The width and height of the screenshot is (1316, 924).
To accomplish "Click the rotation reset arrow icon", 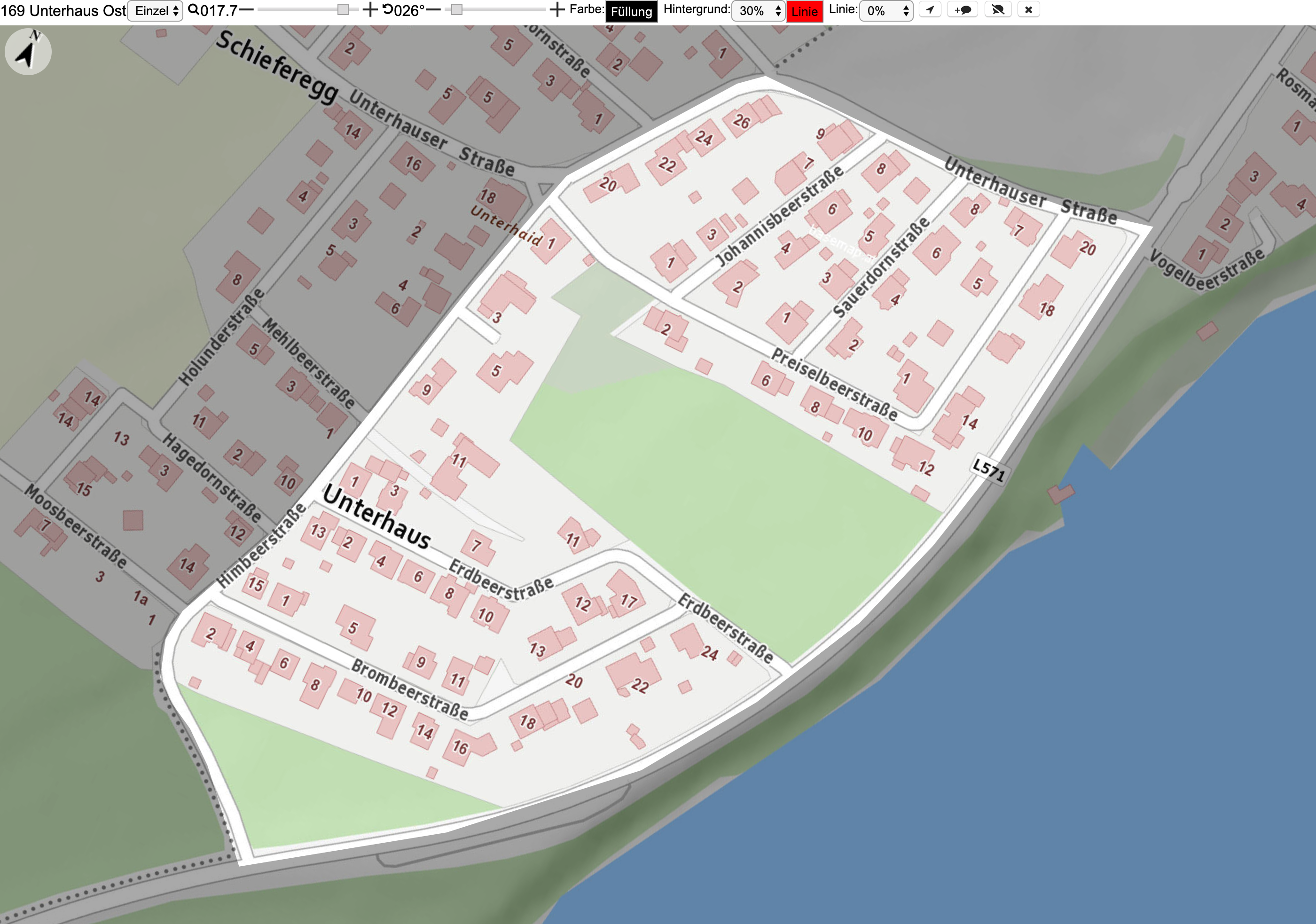I will [388, 10].
